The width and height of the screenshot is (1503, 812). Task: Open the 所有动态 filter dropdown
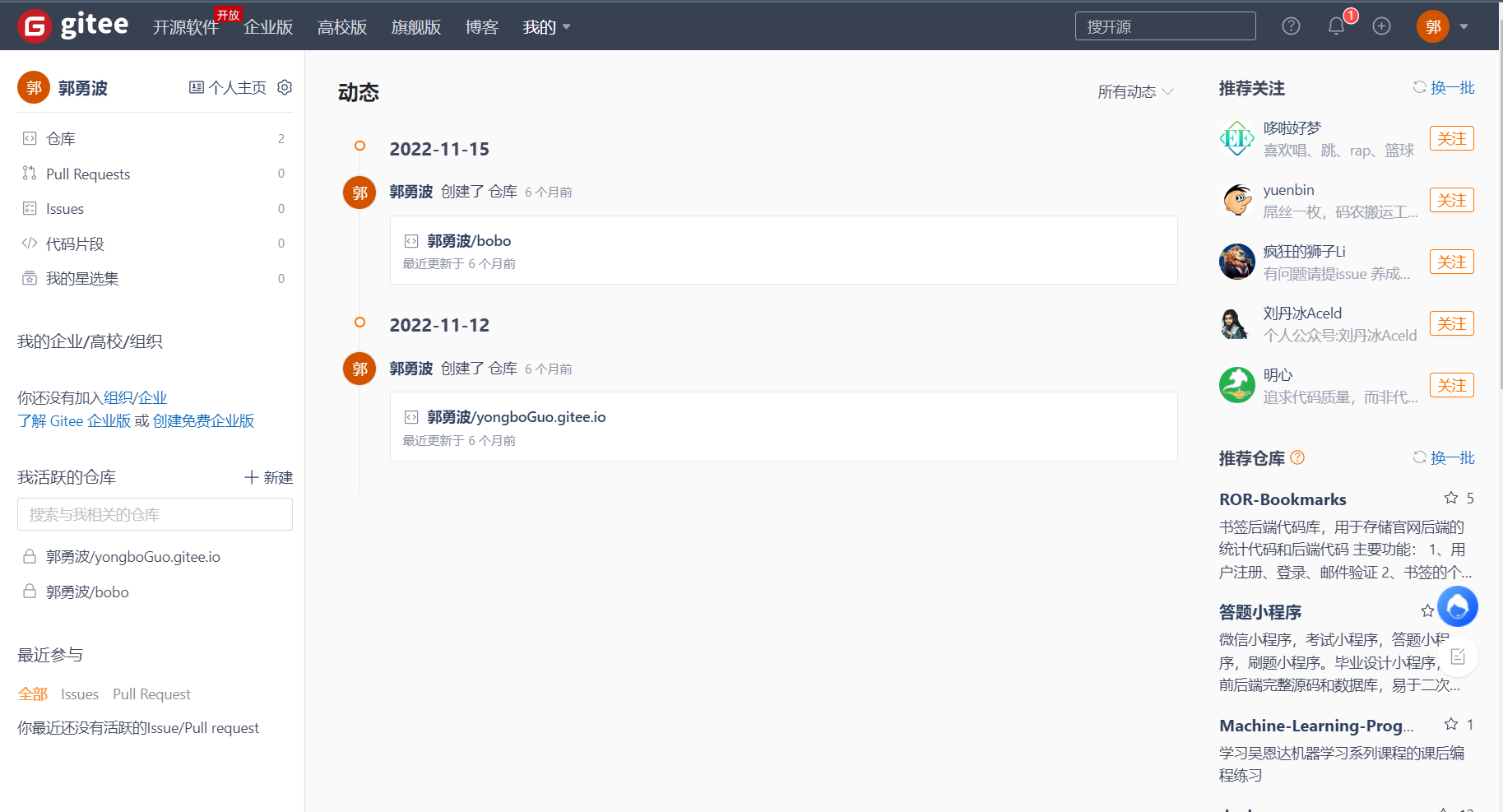click(1135, 91)
